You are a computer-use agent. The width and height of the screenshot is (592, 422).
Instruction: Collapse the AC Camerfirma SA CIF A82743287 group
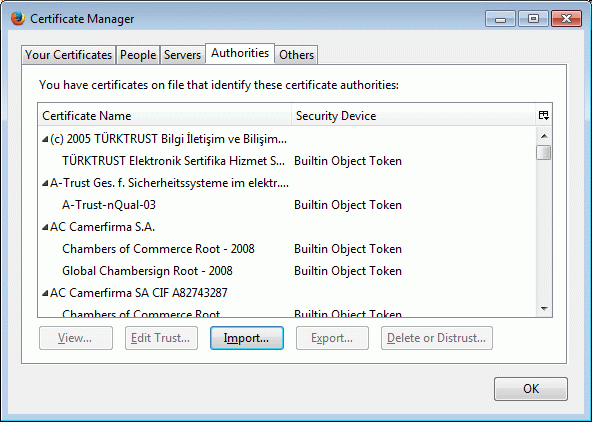(45, 293)
